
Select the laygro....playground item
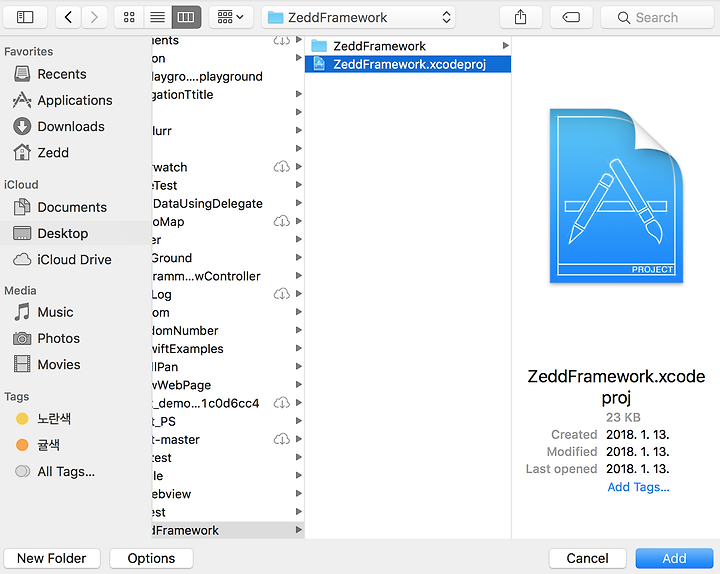click(x=228, y=76)
